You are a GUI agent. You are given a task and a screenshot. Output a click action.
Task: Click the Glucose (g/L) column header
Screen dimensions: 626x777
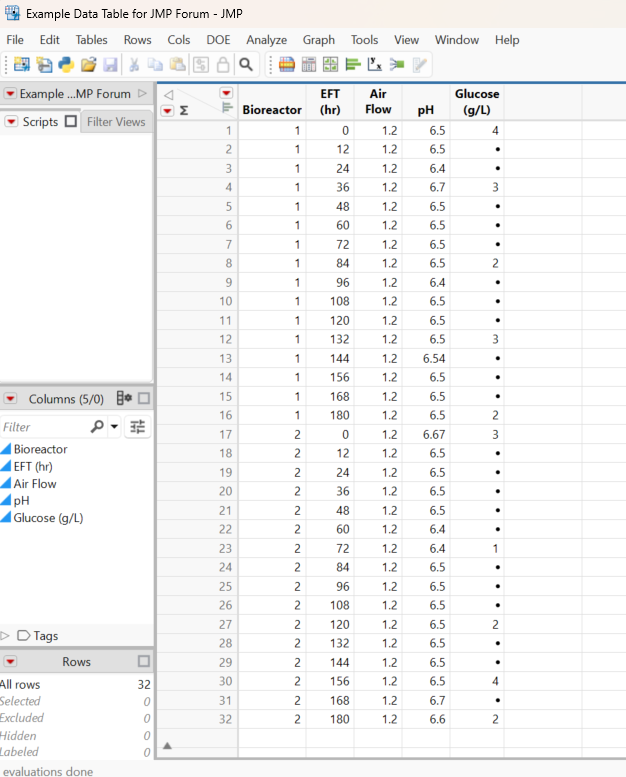pyautogui.click(x=477, y=102)
